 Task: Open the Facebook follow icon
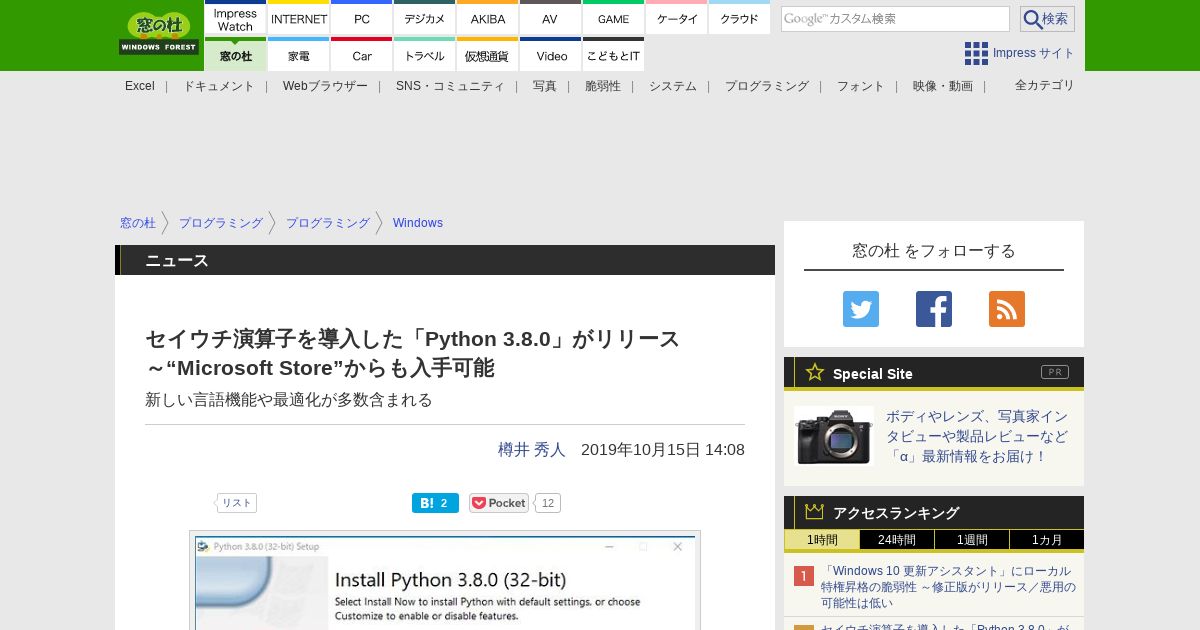[934, 309]
